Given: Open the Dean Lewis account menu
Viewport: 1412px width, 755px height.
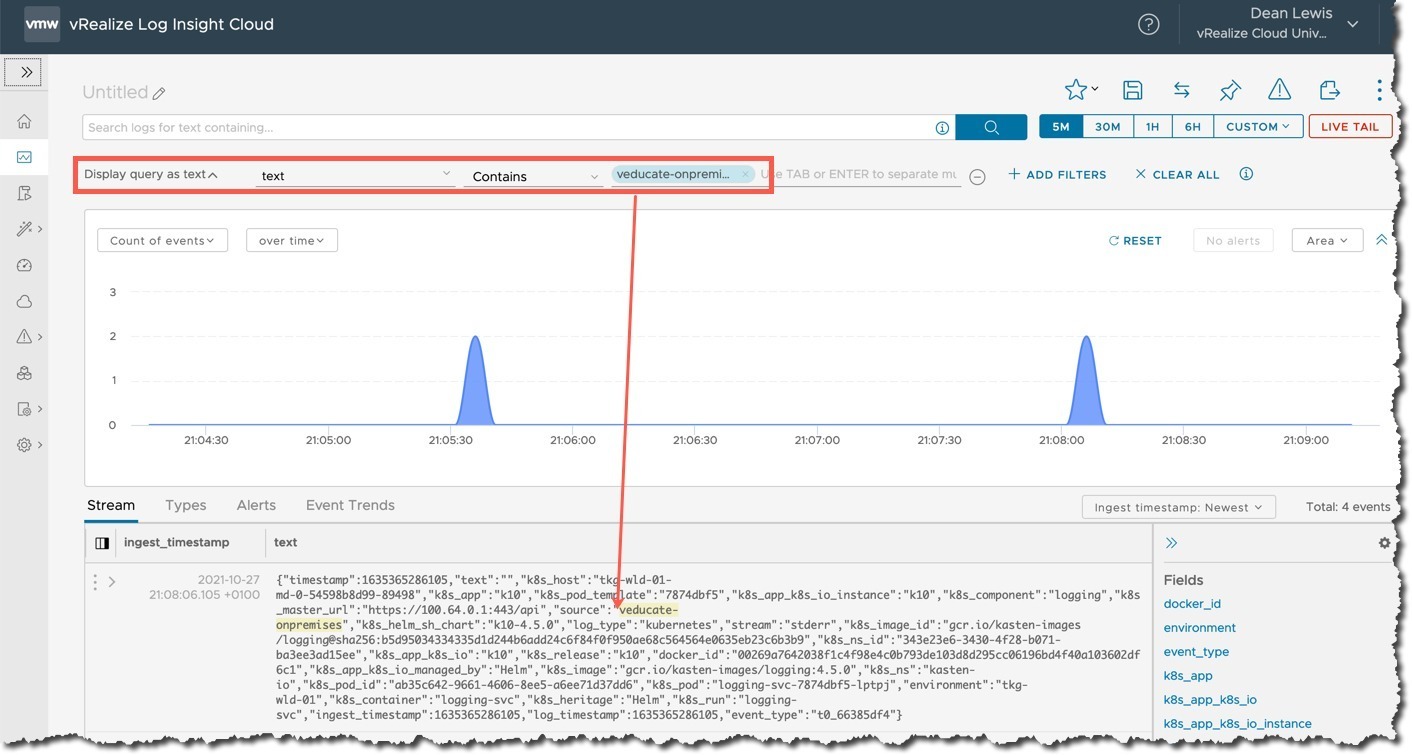Looking at the screenshot, I should (x=1279, y=24).
